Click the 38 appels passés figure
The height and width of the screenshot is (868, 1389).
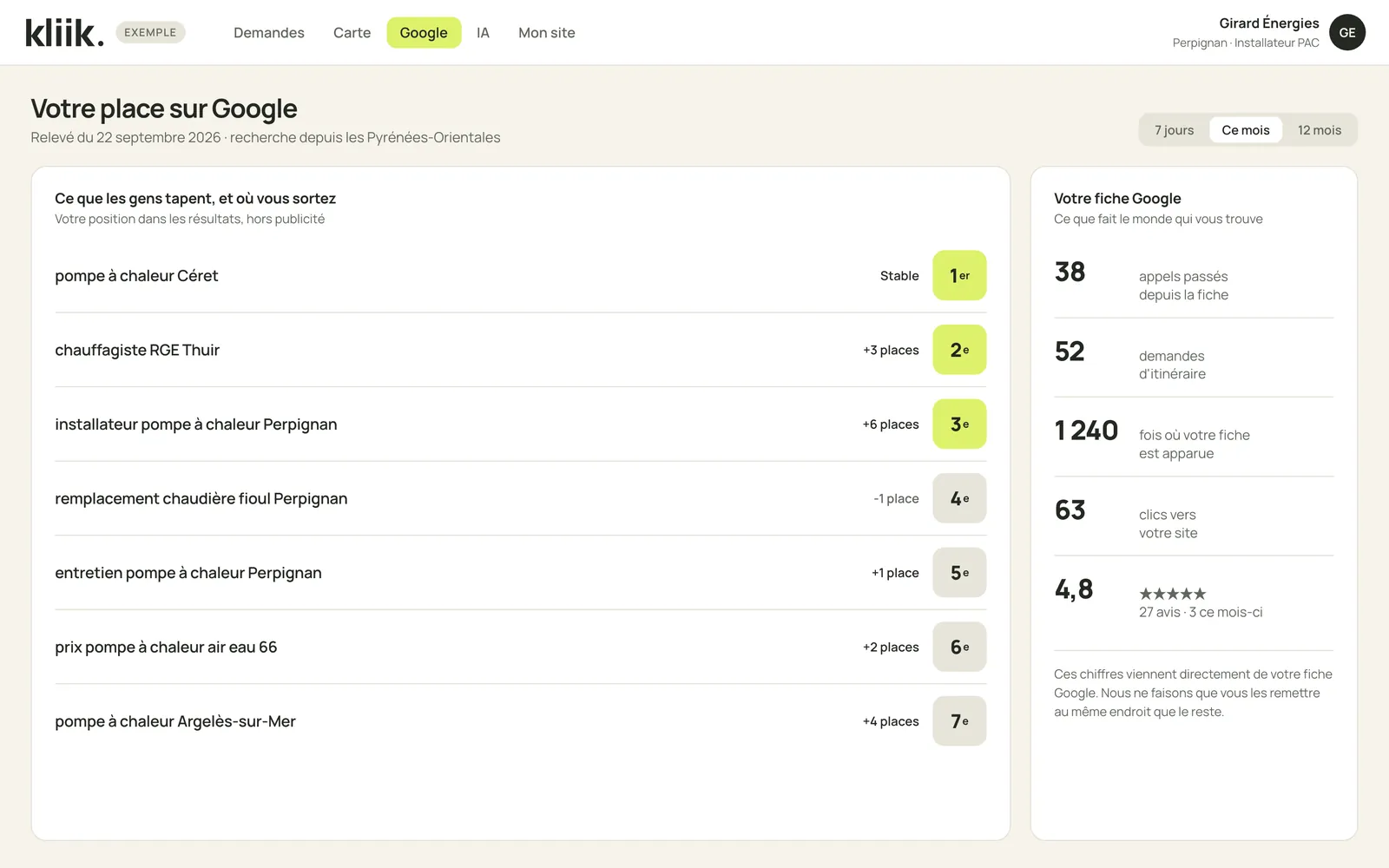tap(1070, 273)
